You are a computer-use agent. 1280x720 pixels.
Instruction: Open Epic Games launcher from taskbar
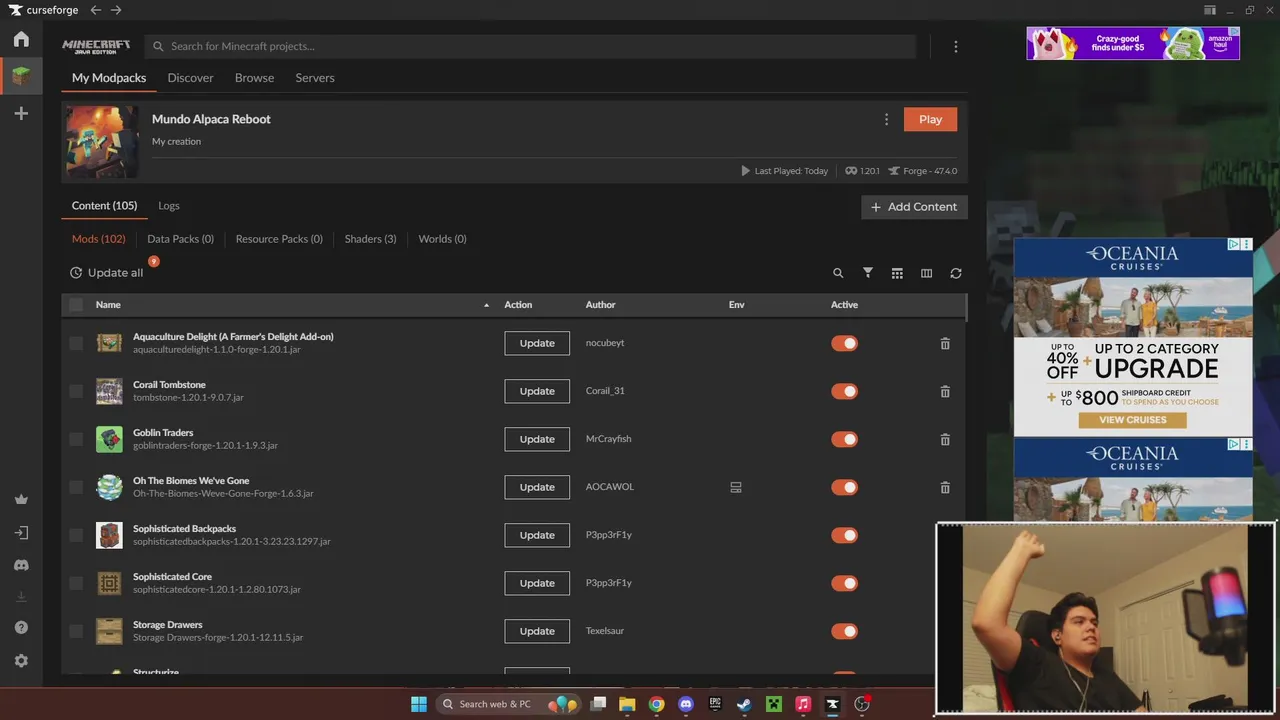point(715,704)
